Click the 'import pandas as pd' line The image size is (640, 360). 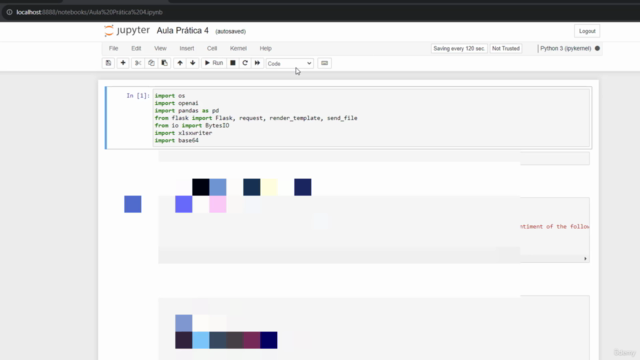(x=187, y=111)
